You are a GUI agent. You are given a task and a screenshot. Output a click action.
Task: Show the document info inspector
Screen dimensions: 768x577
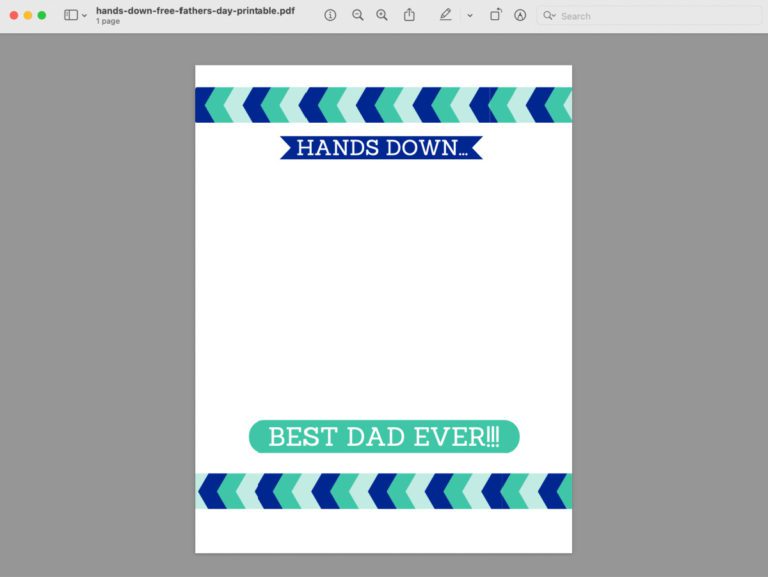pyautogui.click(x=330, y=15)
